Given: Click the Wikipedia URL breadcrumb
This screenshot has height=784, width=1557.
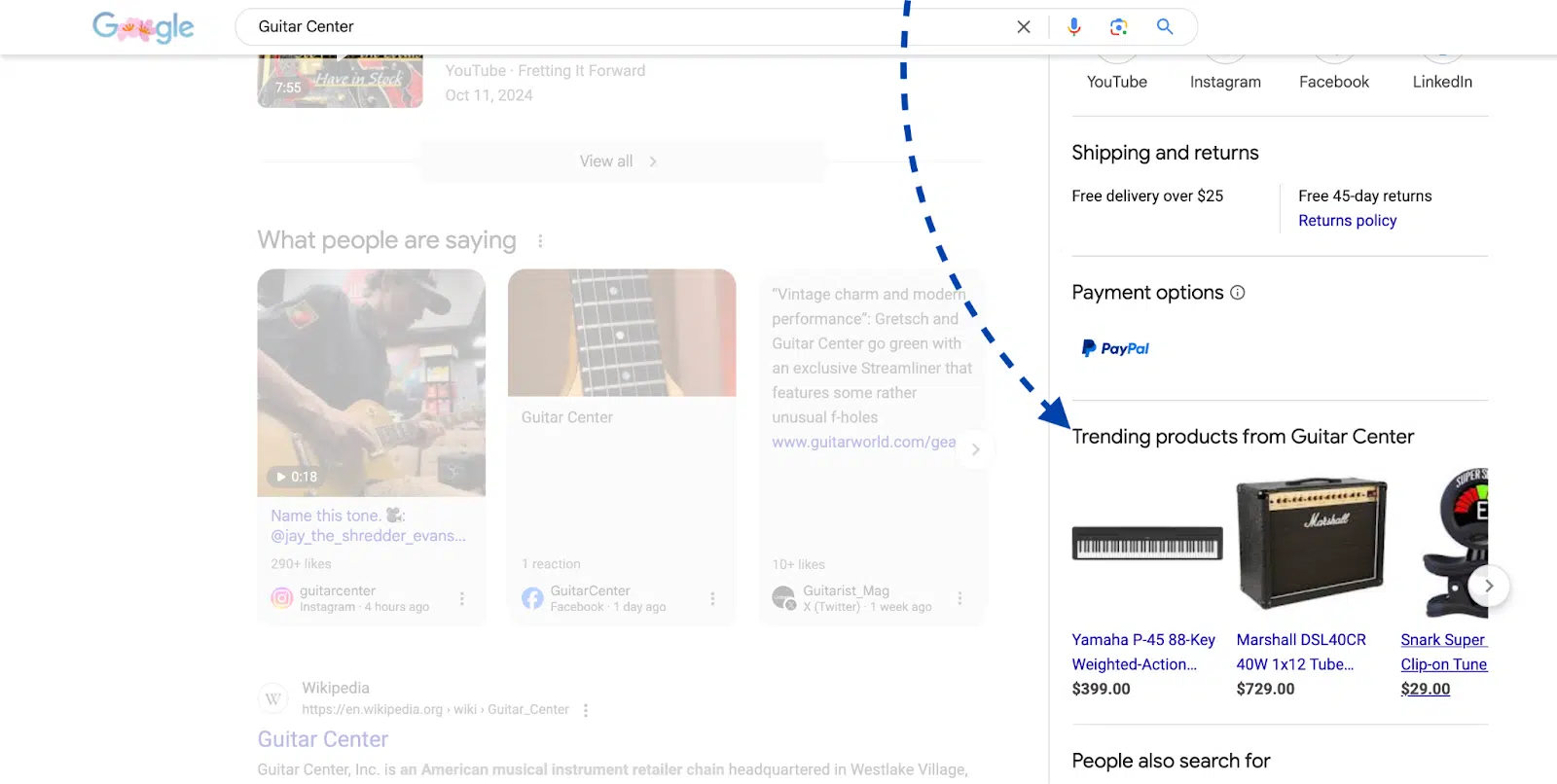Looking at the screenshot, I should 436,710.
